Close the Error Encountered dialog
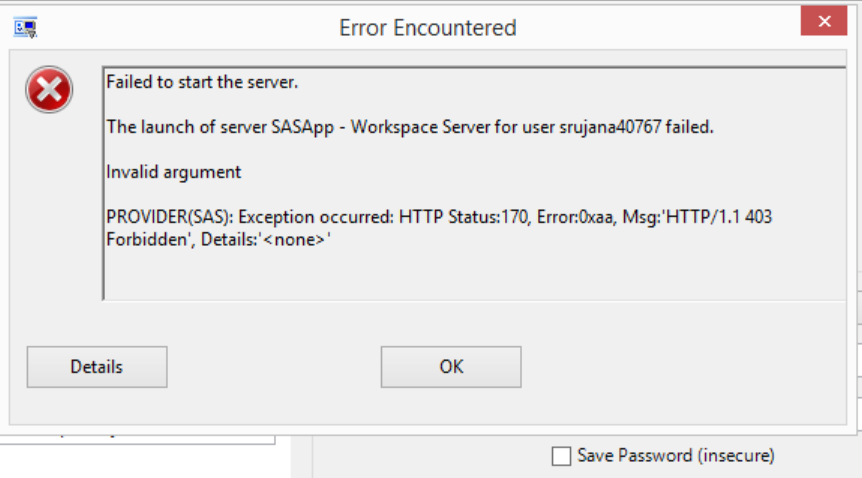862x478 pixels. (824, 23)
